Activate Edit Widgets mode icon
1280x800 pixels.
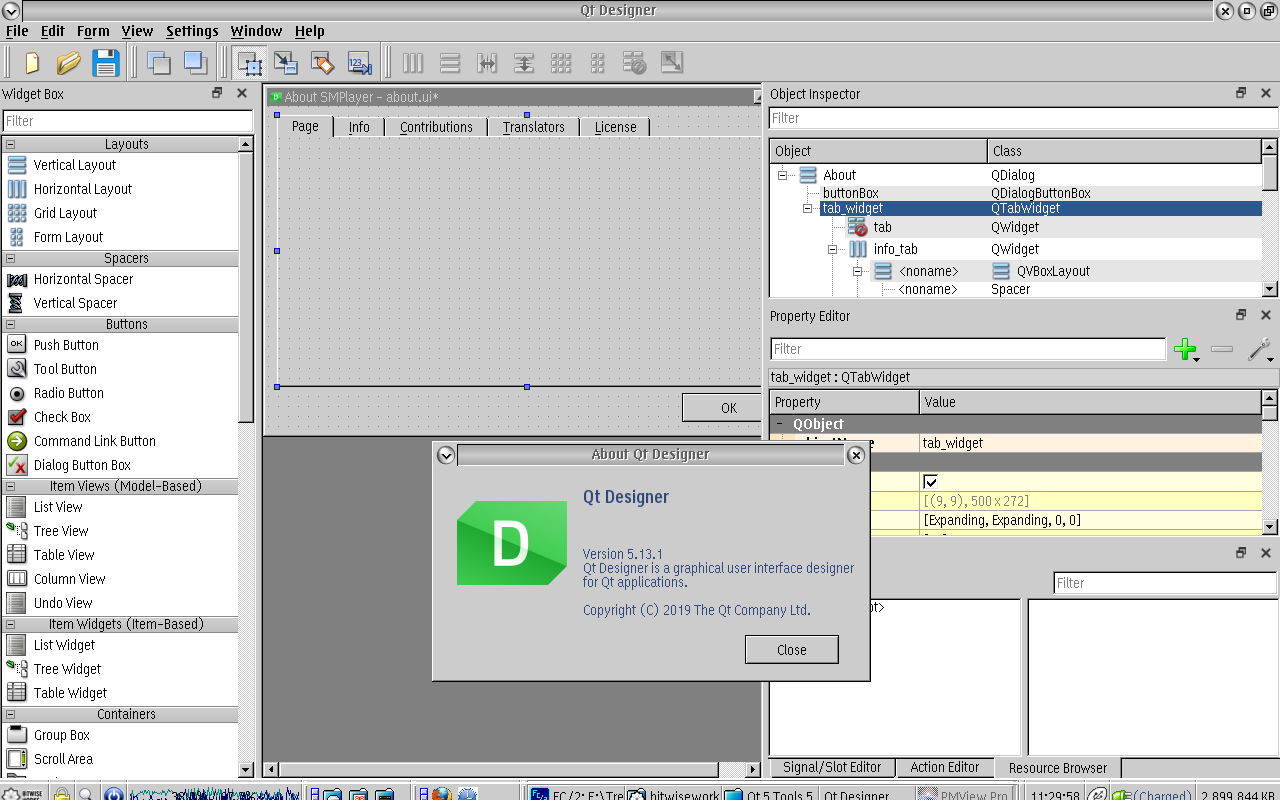[249, 63]
